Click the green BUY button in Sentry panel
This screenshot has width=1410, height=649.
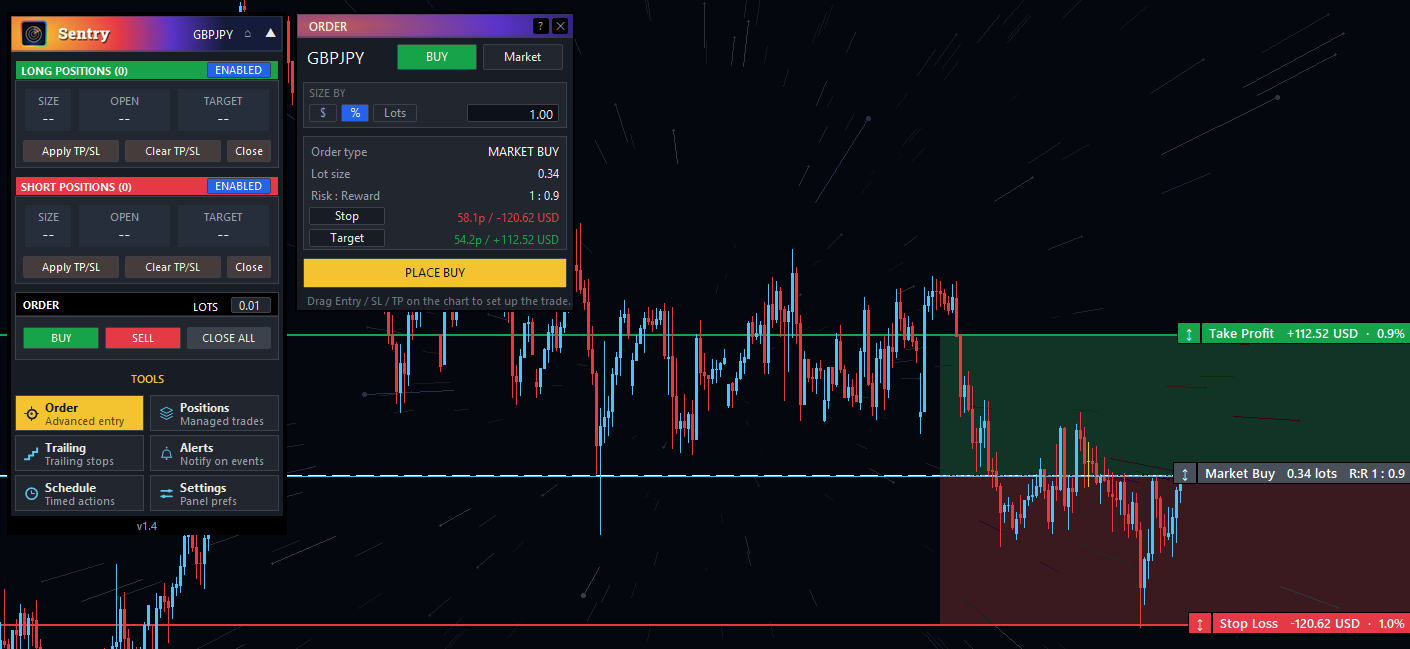click(61, 338)
